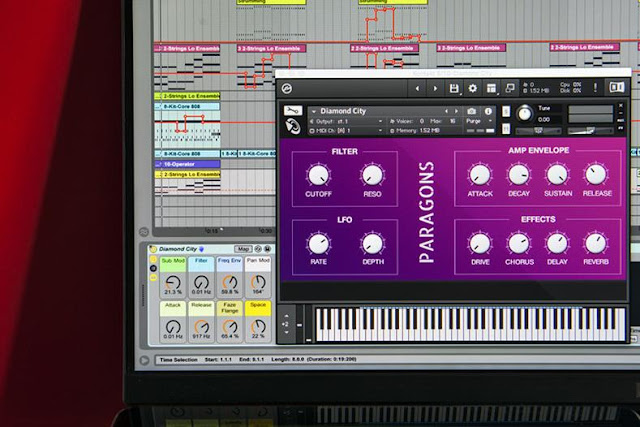
Task: Click the Effects CHORUS knob
Action: click(518, 243)
